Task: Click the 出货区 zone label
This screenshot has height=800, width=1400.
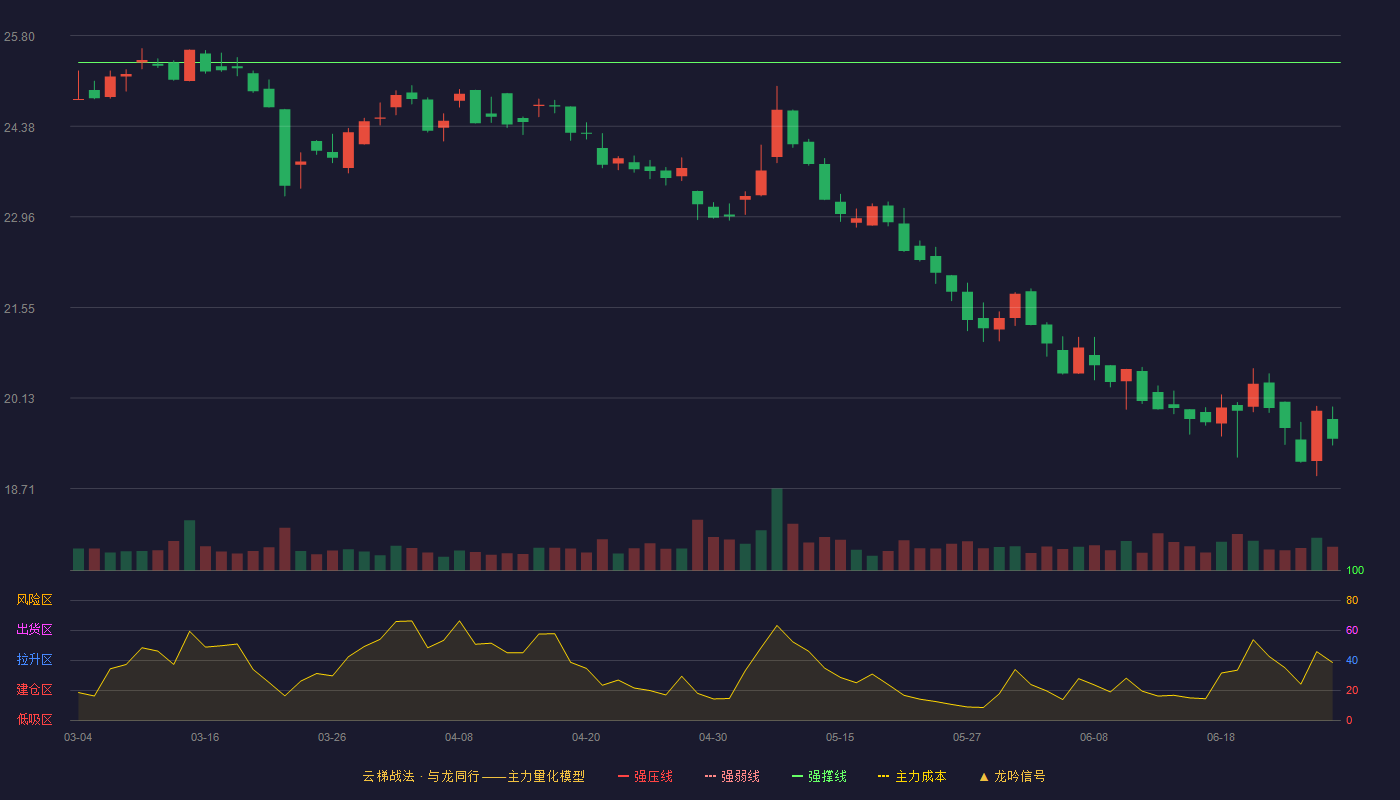Action: 34,630
